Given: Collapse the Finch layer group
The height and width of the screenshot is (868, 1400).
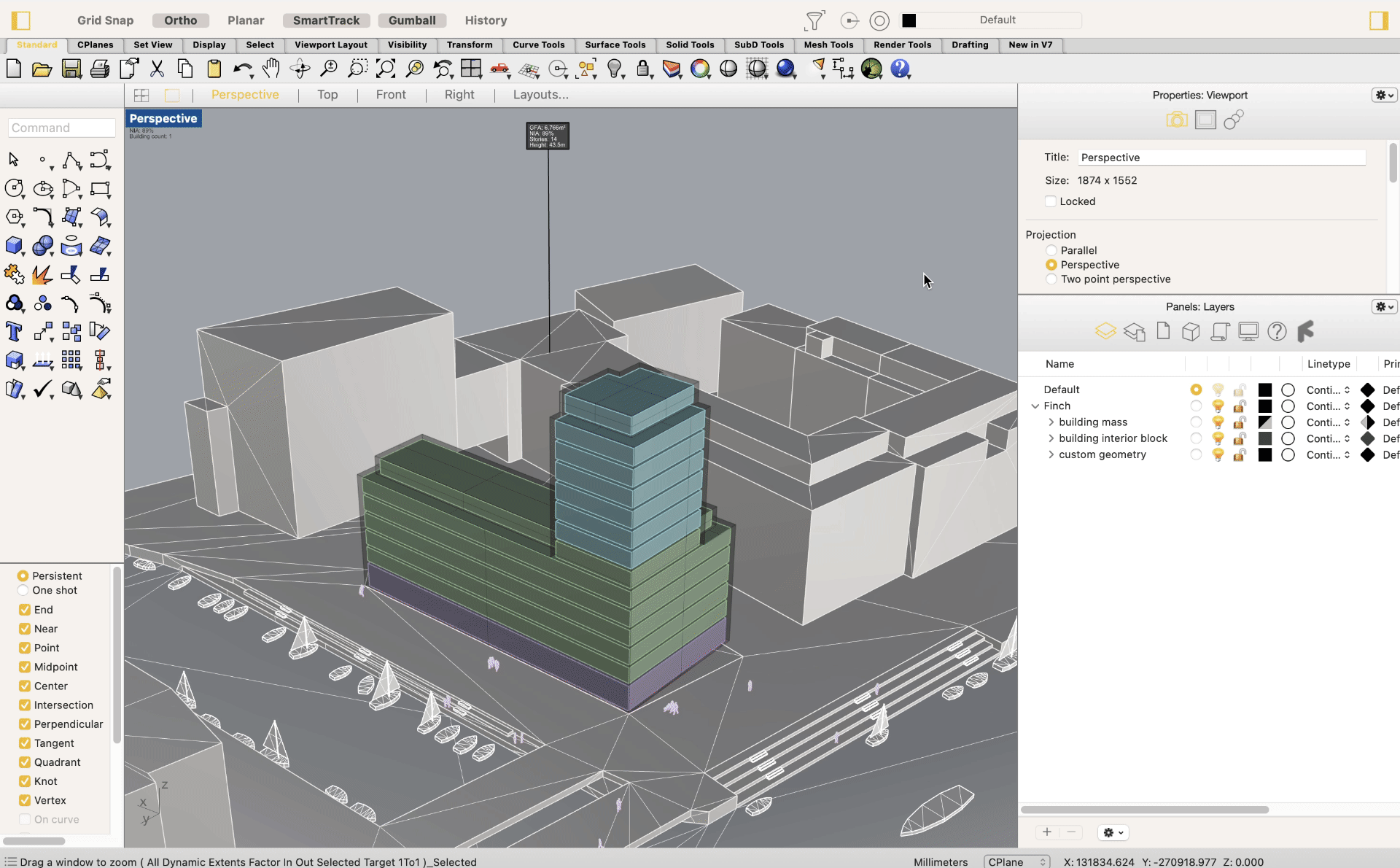Looking at the screenshot, I should tap(1035, 406).
